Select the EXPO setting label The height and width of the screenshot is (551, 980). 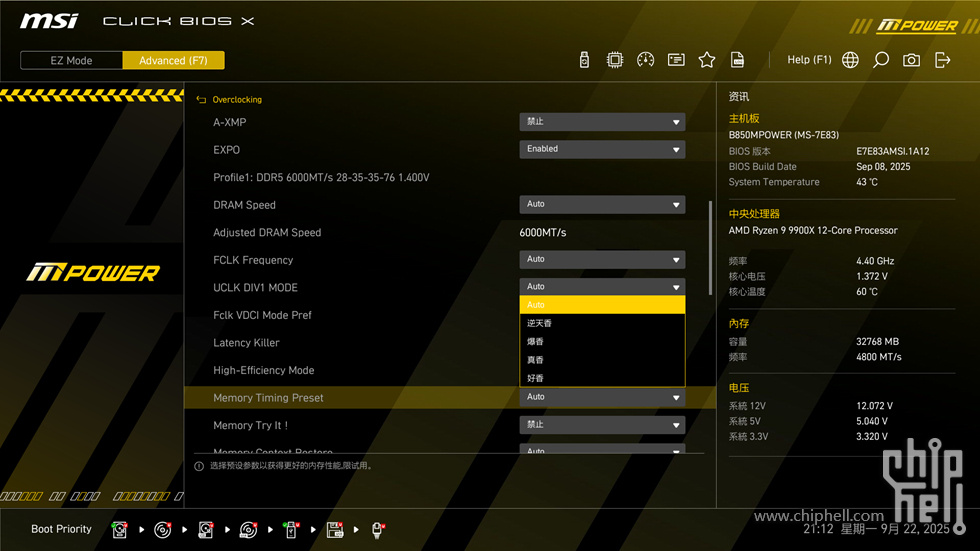pos(226,150)
